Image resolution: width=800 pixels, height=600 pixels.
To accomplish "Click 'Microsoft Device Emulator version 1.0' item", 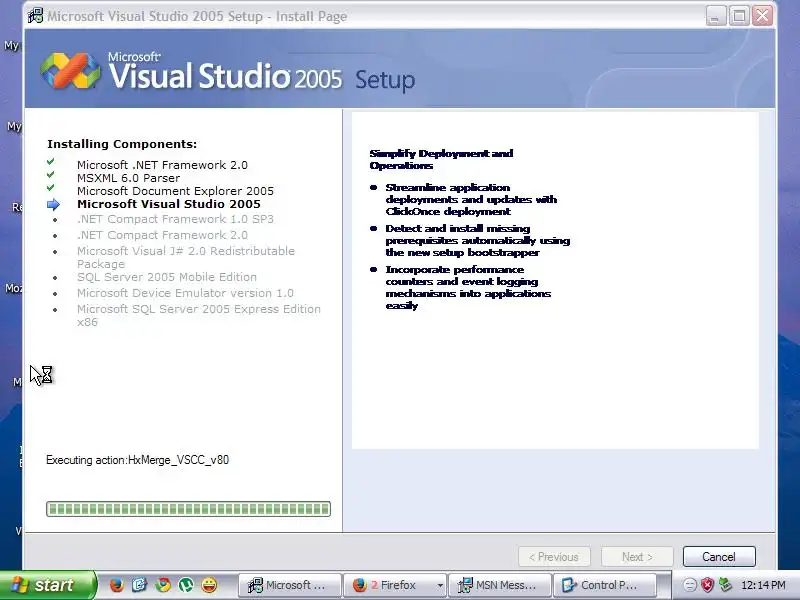I will point(185,293).
